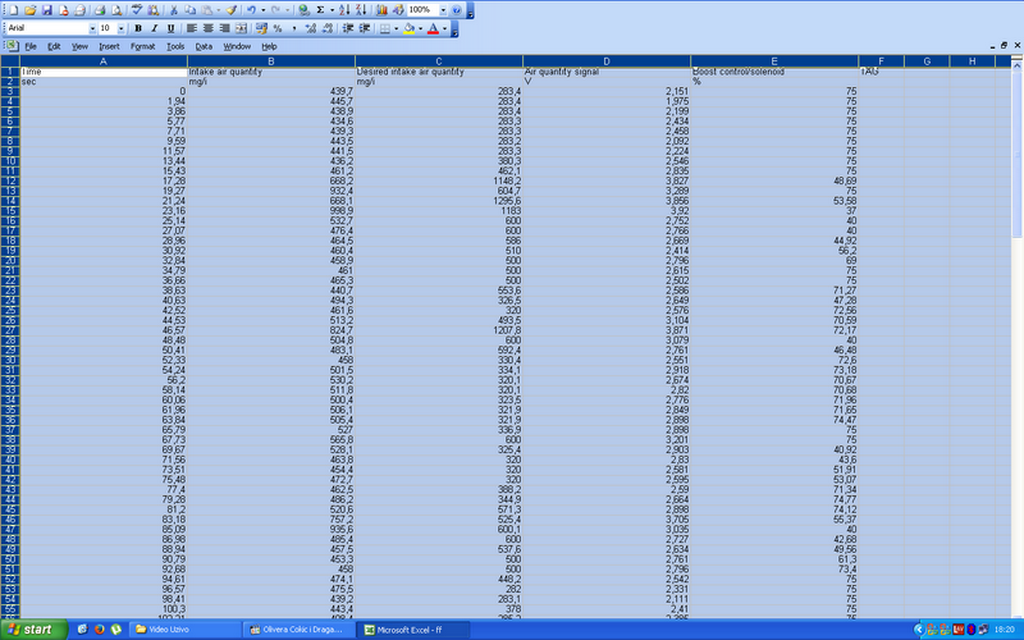Screen dimensions: 1024x640
Task: Click cell Intake air quantity header
Action: tap(271, 72)
